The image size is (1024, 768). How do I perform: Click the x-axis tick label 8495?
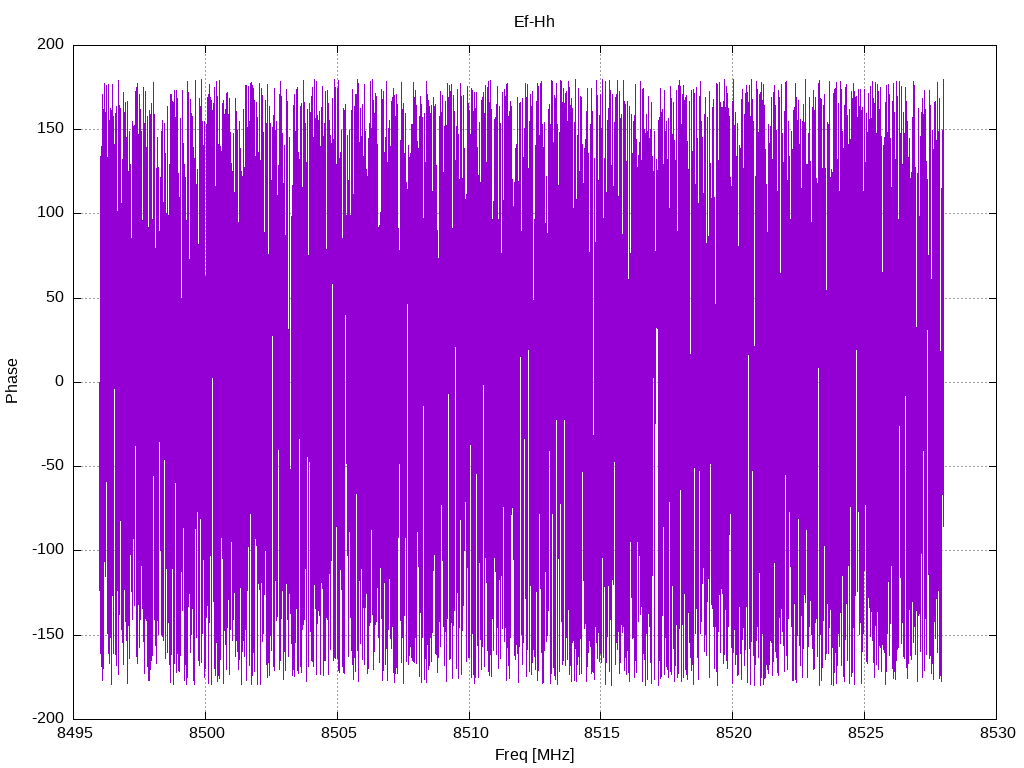click(x=74, y=733)
